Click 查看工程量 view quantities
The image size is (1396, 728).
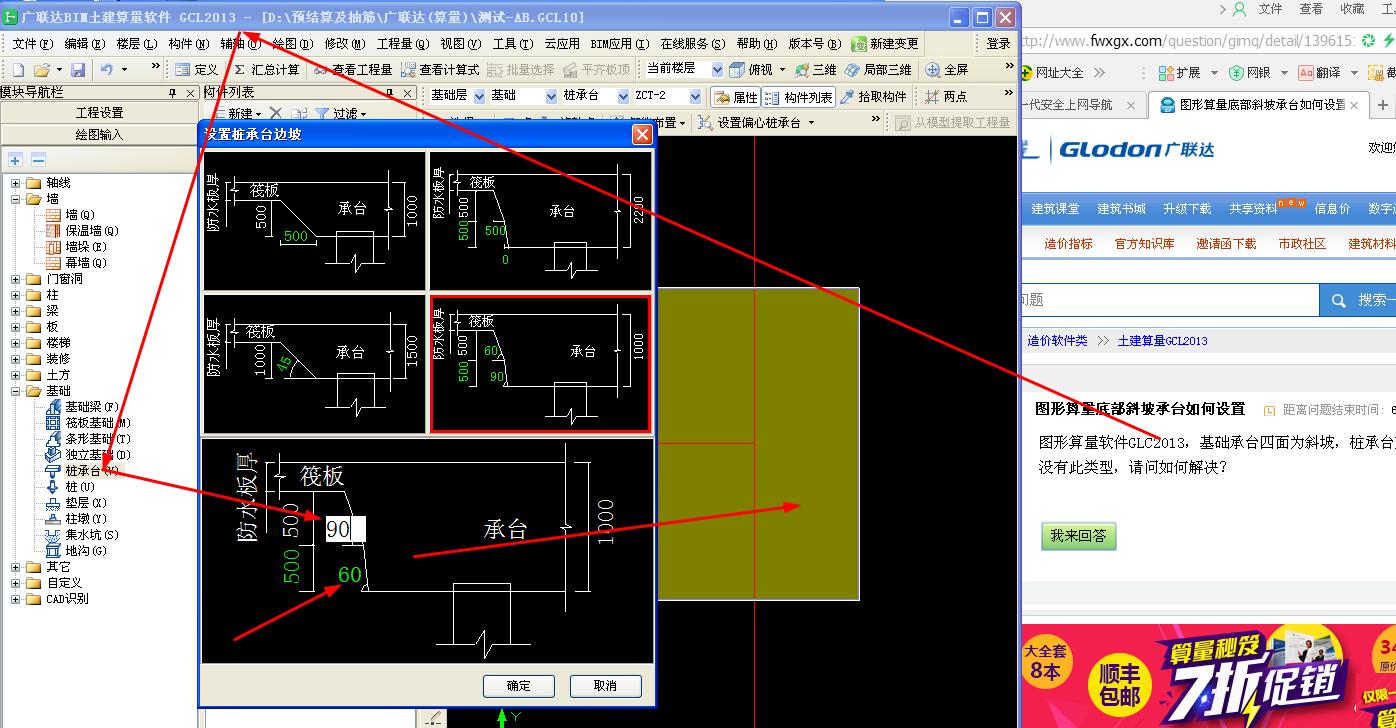coord(353,70)
